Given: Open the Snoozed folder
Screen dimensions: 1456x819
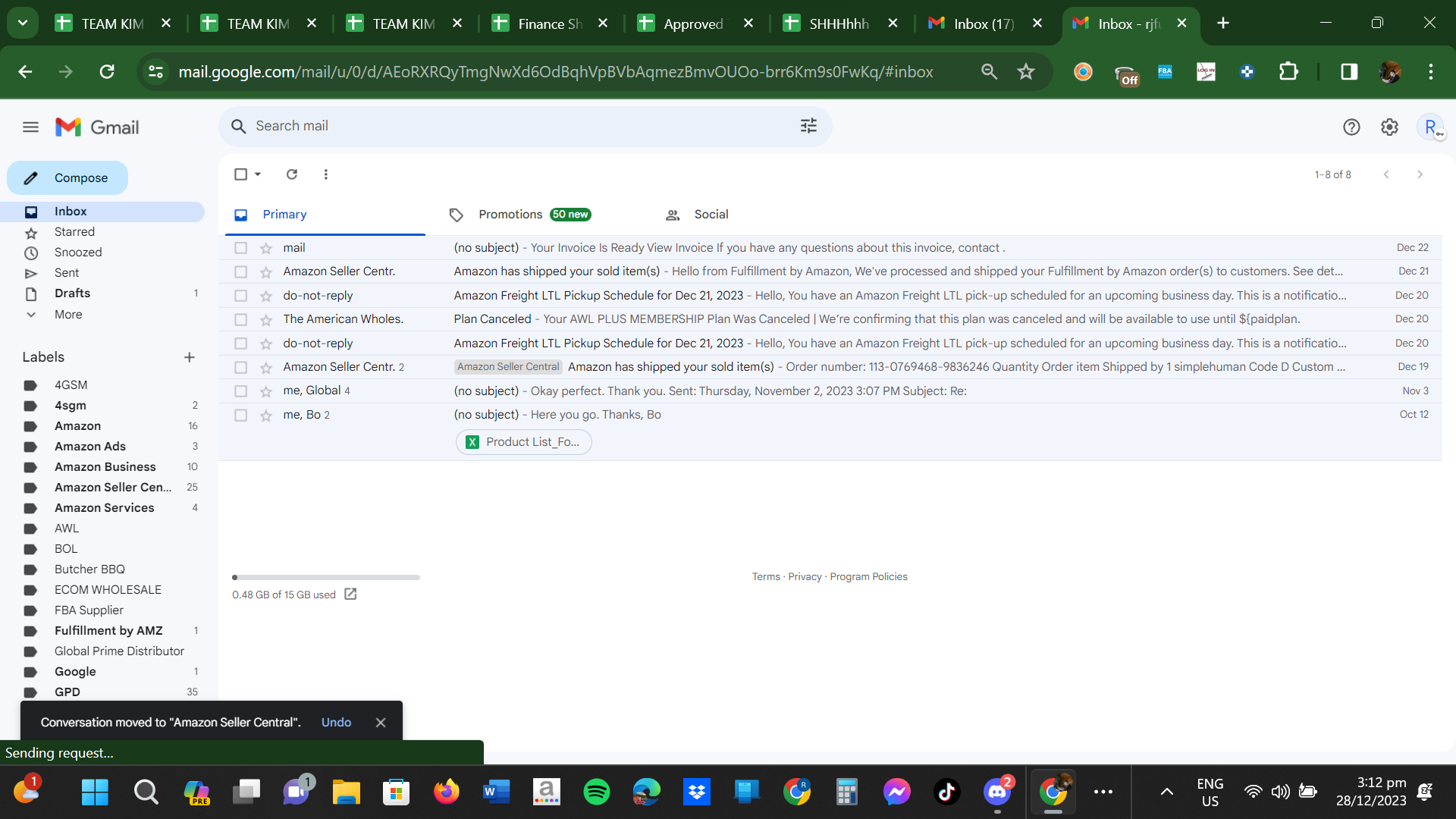Looking at the screenshot, I should (78, 253).
